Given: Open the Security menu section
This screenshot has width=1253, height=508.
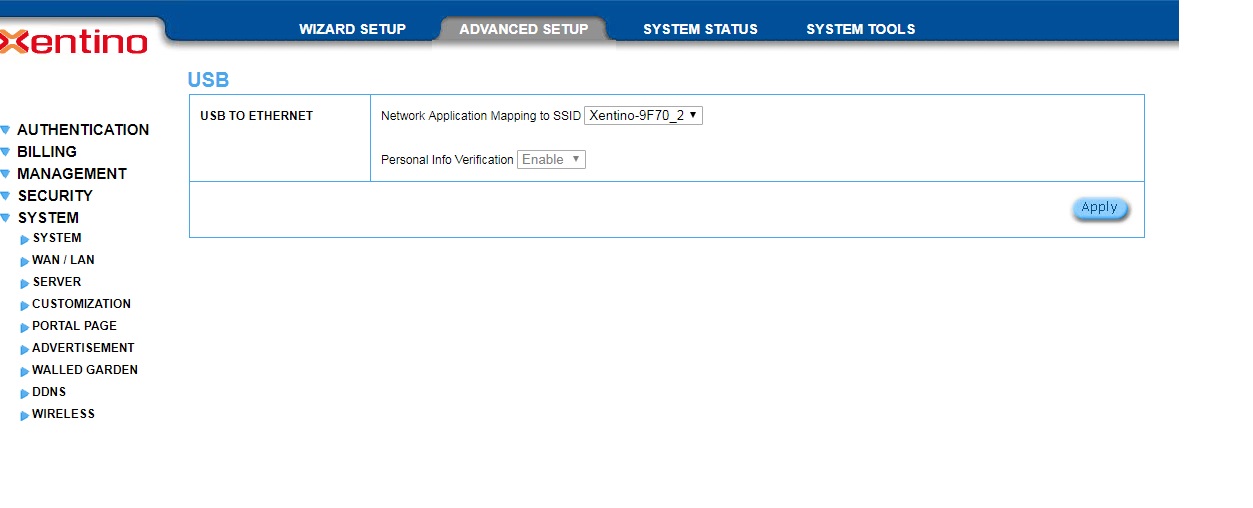Looking at the screenshot, I should tap(55, 196).
